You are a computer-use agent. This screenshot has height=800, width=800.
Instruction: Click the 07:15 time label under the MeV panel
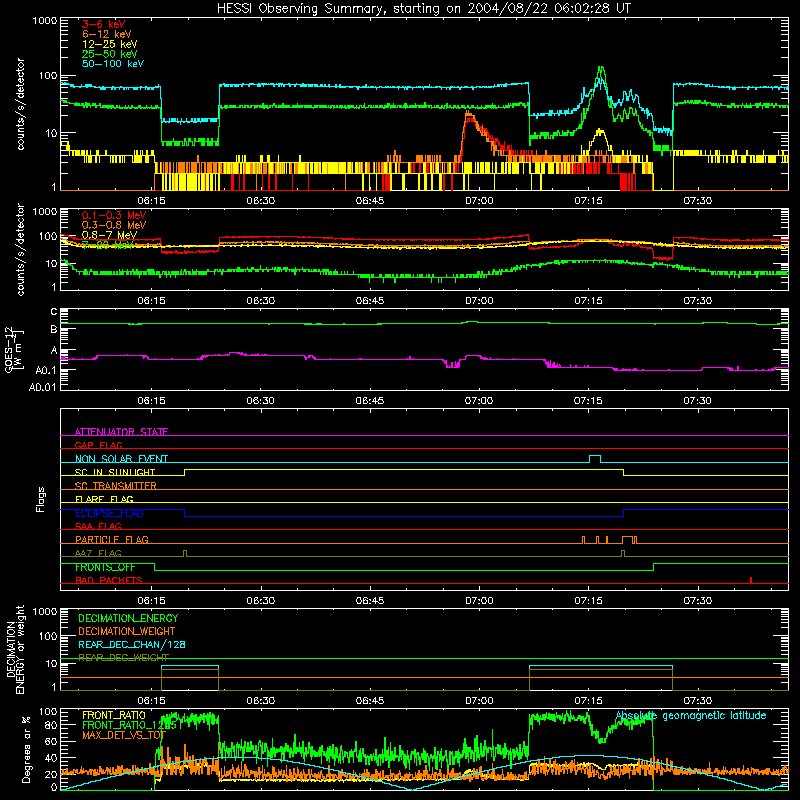588,301
